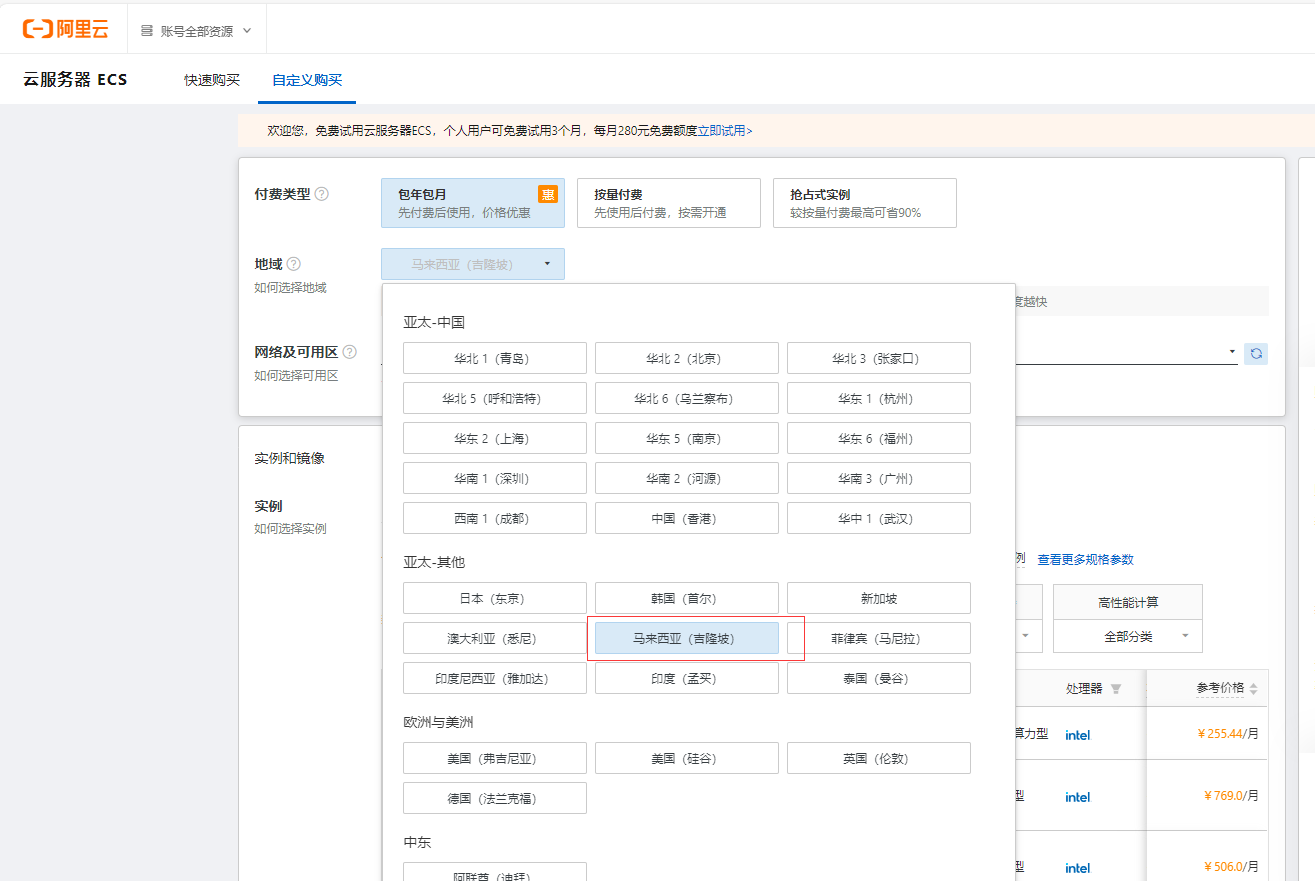Choose region 华南 3（广州）

pyautogui.click(x=879, y=478)
